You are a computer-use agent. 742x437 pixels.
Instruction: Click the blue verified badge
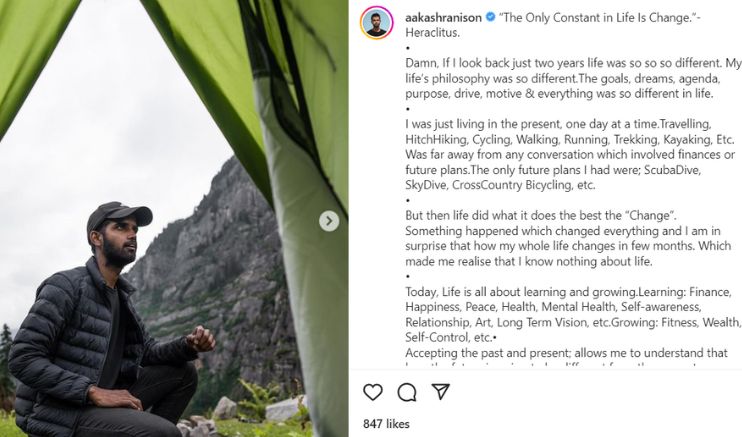coord(491,18)
